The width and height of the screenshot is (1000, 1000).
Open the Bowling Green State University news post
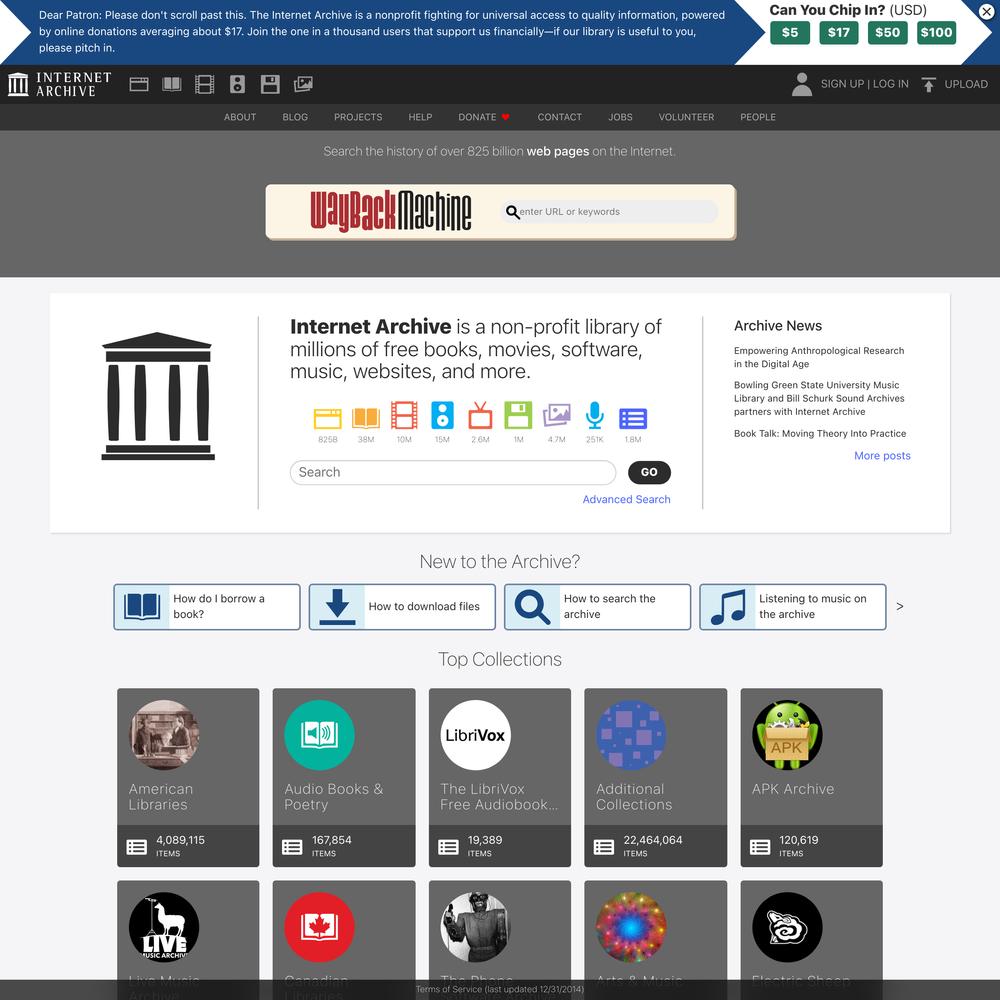[819, 399]
